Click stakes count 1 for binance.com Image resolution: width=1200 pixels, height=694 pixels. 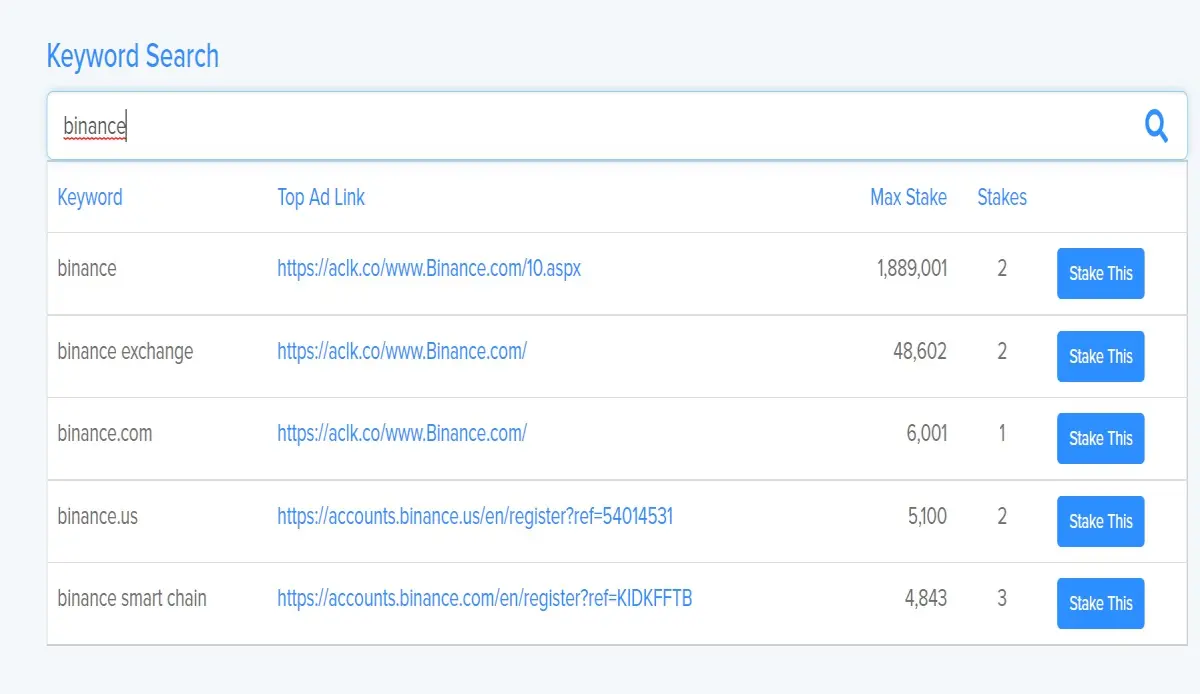pos(1002,433)
